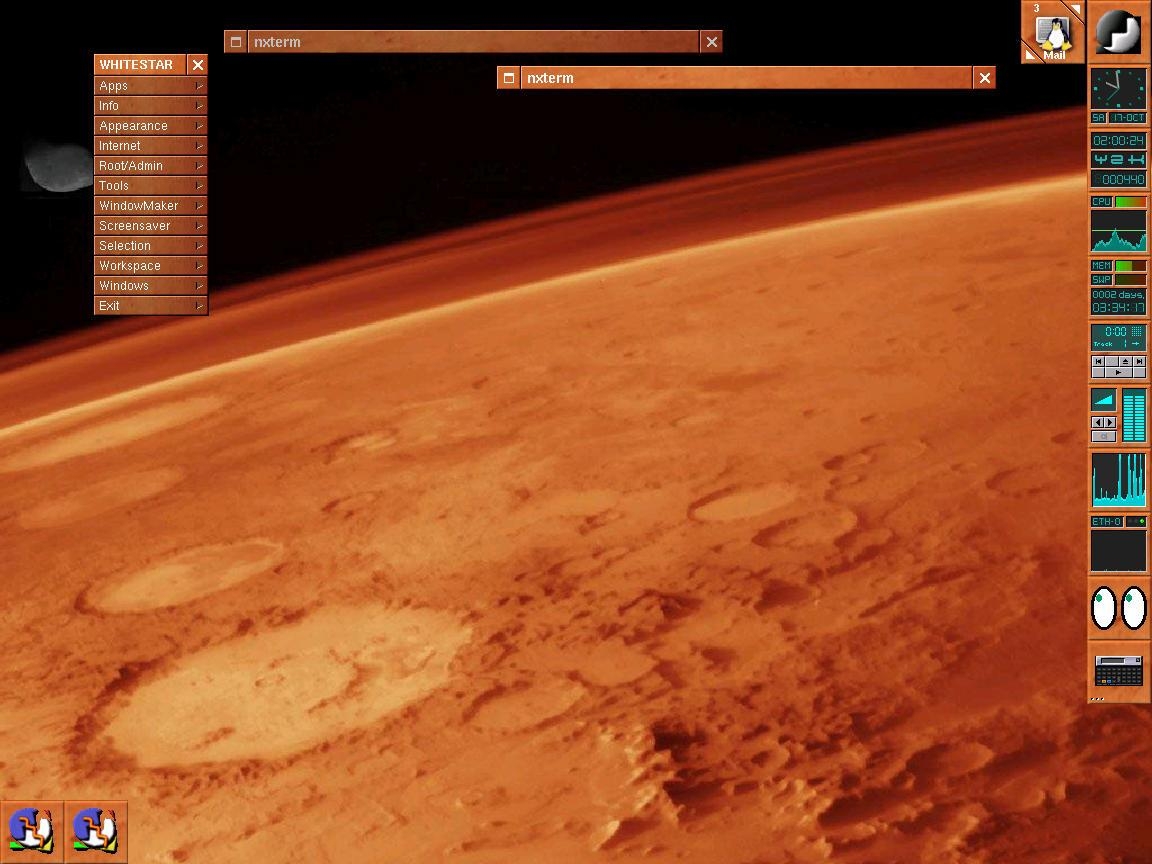Select Exit from the WHITESTAR menu

click(x=150, y=306)
